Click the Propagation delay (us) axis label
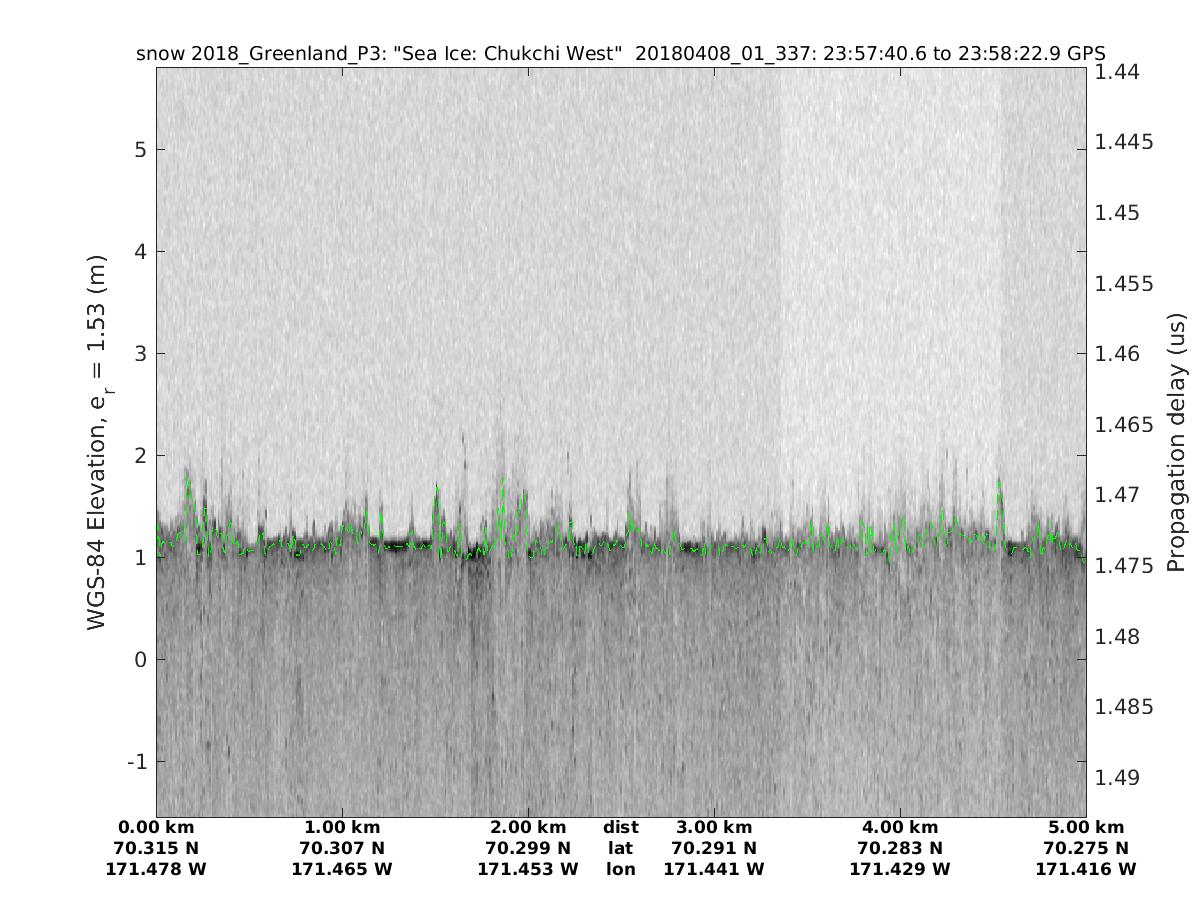 [1176, 442]
